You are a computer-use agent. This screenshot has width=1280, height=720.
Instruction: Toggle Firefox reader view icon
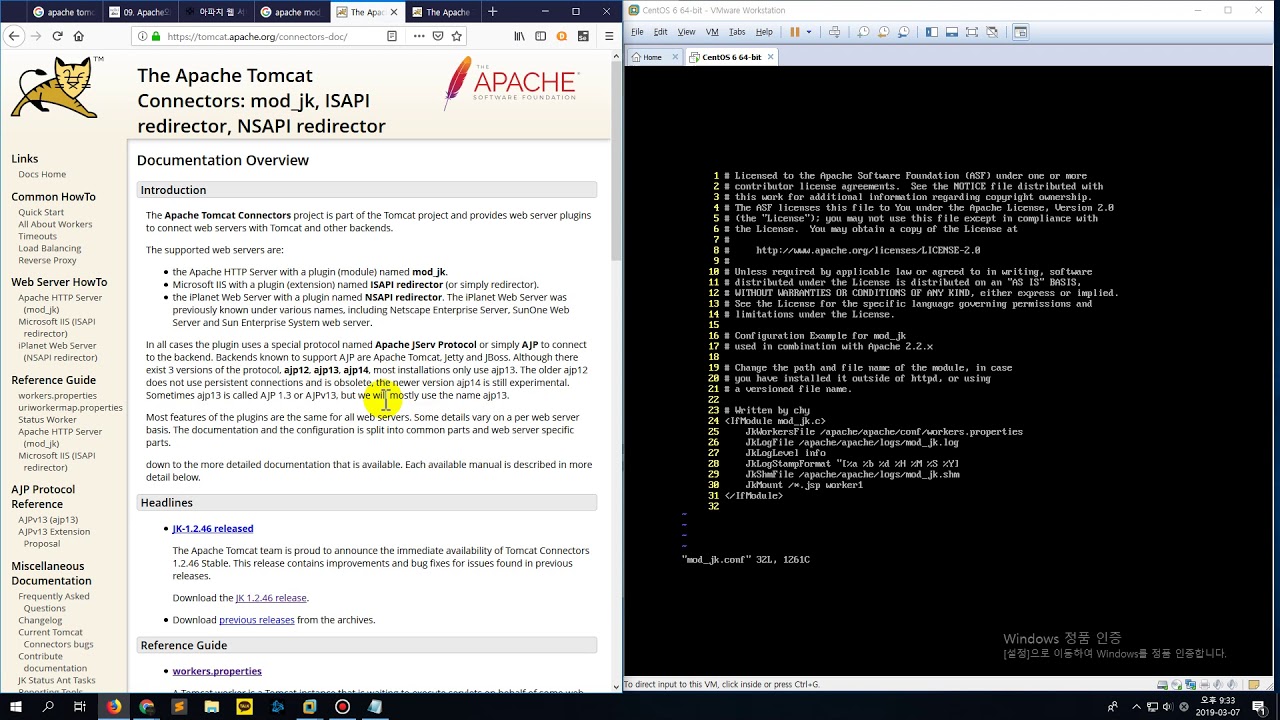point(392,36)
